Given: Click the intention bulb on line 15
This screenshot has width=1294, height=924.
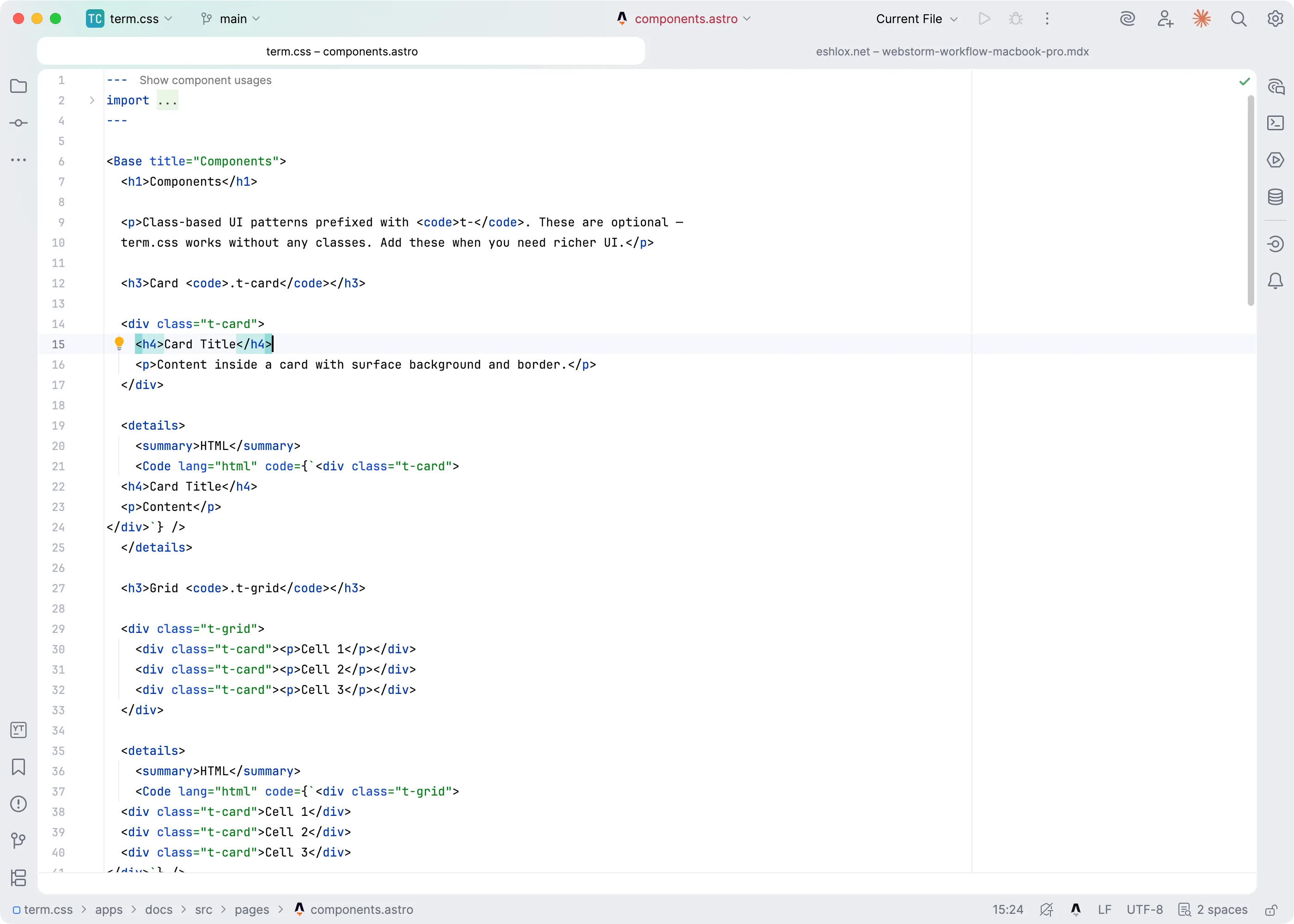Looking at the screenshot, I should (120, 343).
